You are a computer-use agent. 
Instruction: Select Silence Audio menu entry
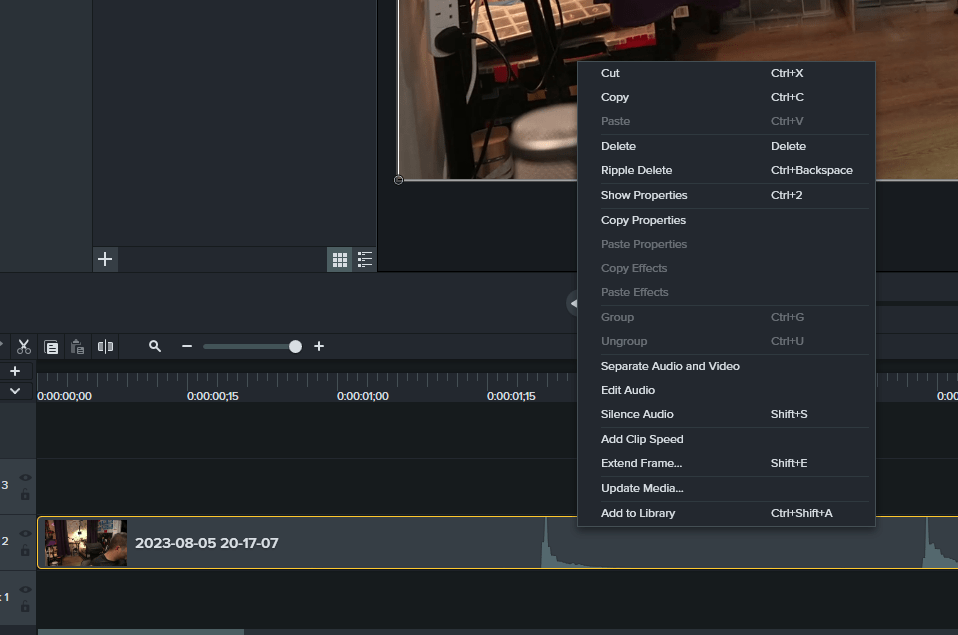[x=726, y=414]
